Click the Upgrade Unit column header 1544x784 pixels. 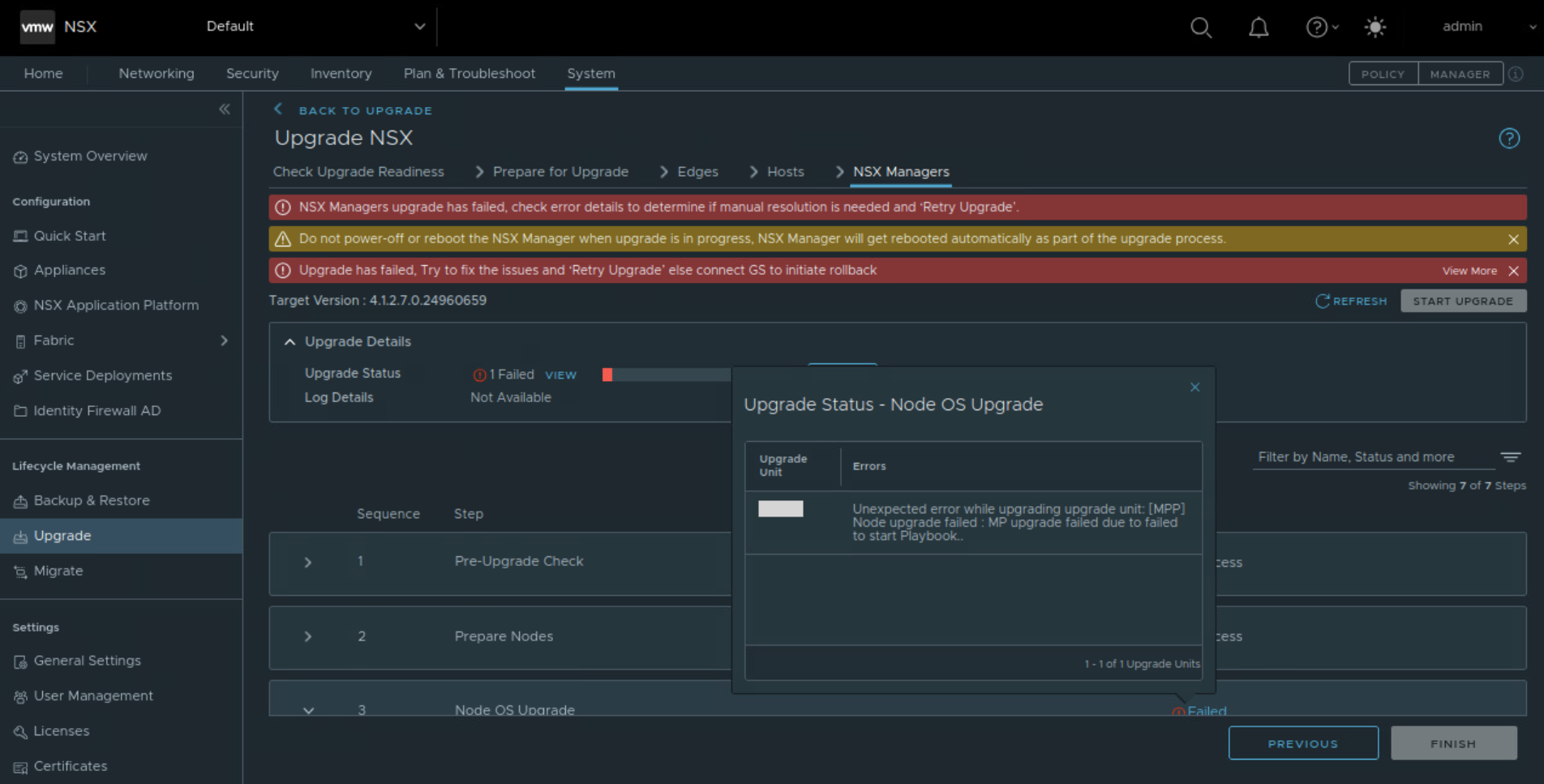(783, 465)
